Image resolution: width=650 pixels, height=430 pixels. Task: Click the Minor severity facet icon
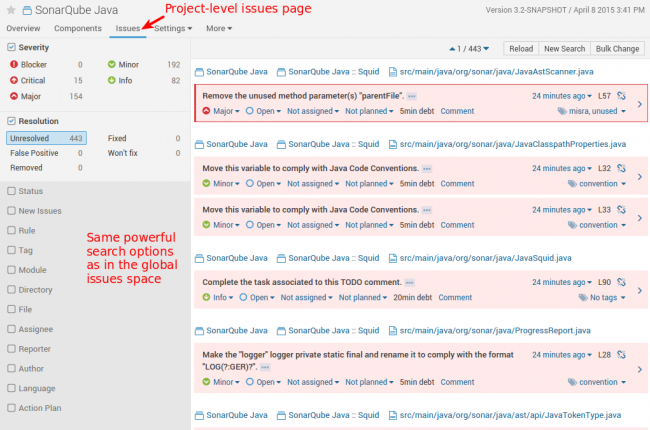tap(112, 64)
